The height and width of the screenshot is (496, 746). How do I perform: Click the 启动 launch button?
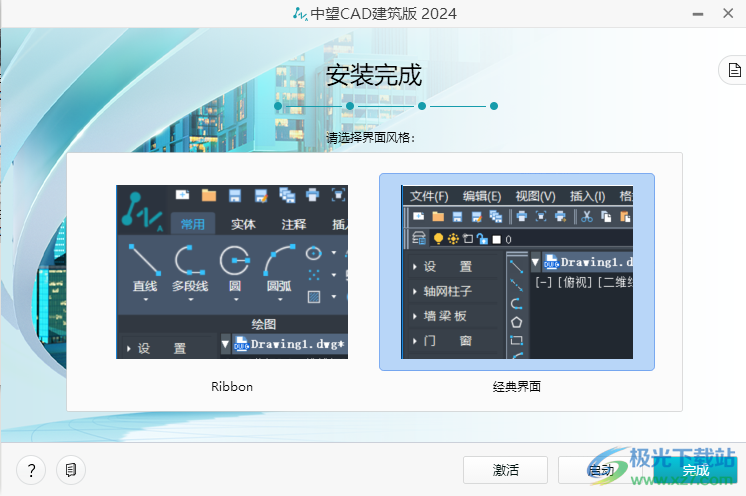pyautogui.click(x=600, y=470)
